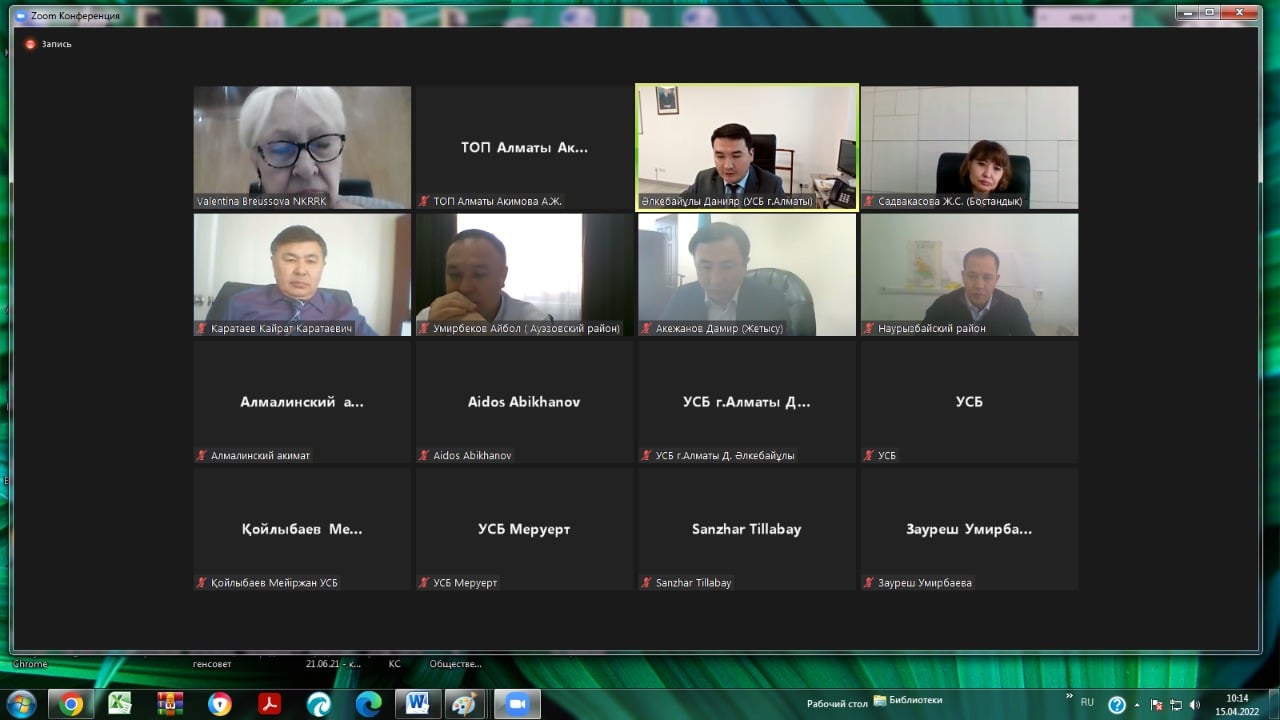Screen dimensions: 1280x720
Task: Click the Запись recording label
Action: (56, 44)
